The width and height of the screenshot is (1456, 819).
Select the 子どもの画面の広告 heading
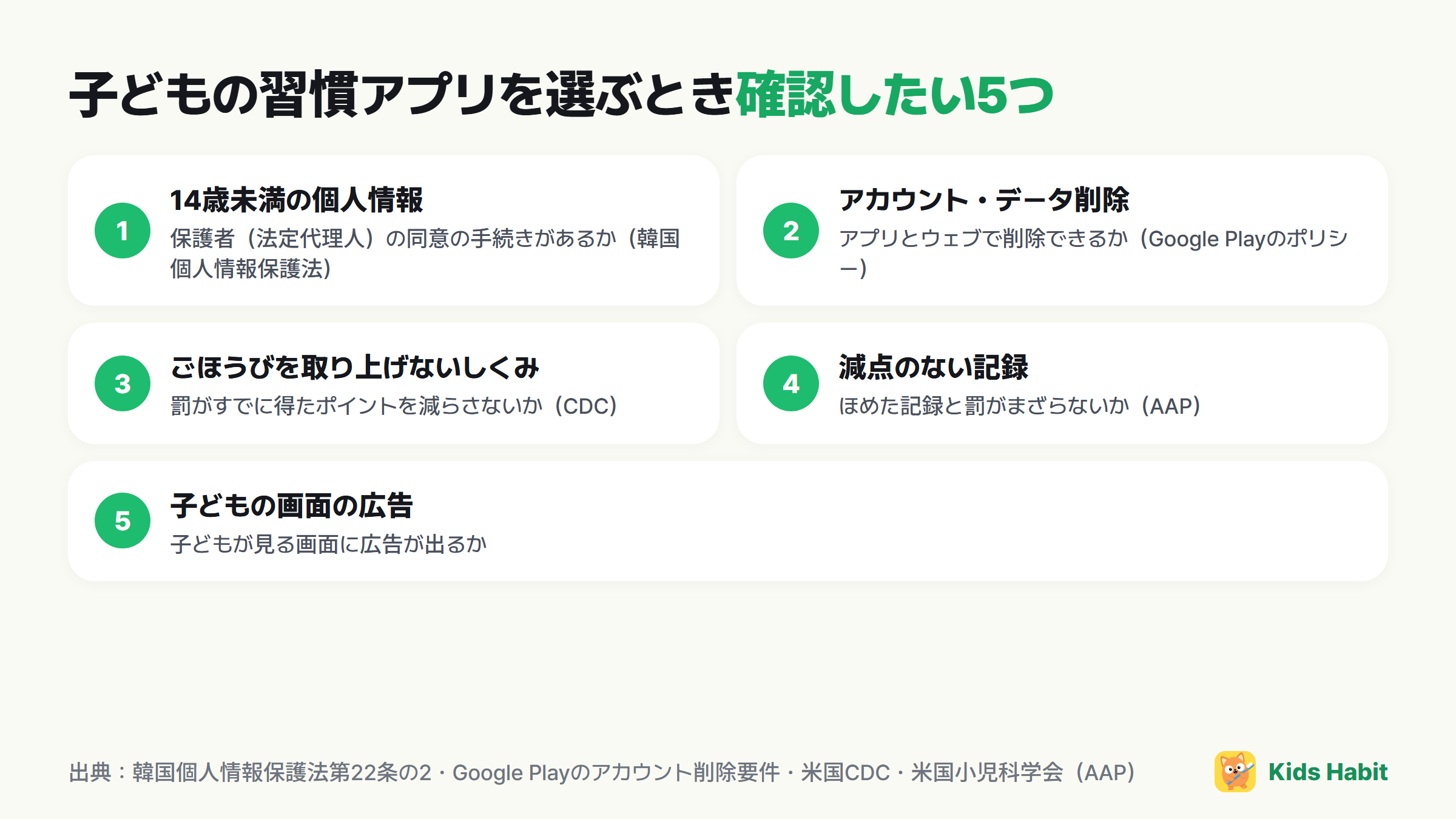tap(292, 506)
